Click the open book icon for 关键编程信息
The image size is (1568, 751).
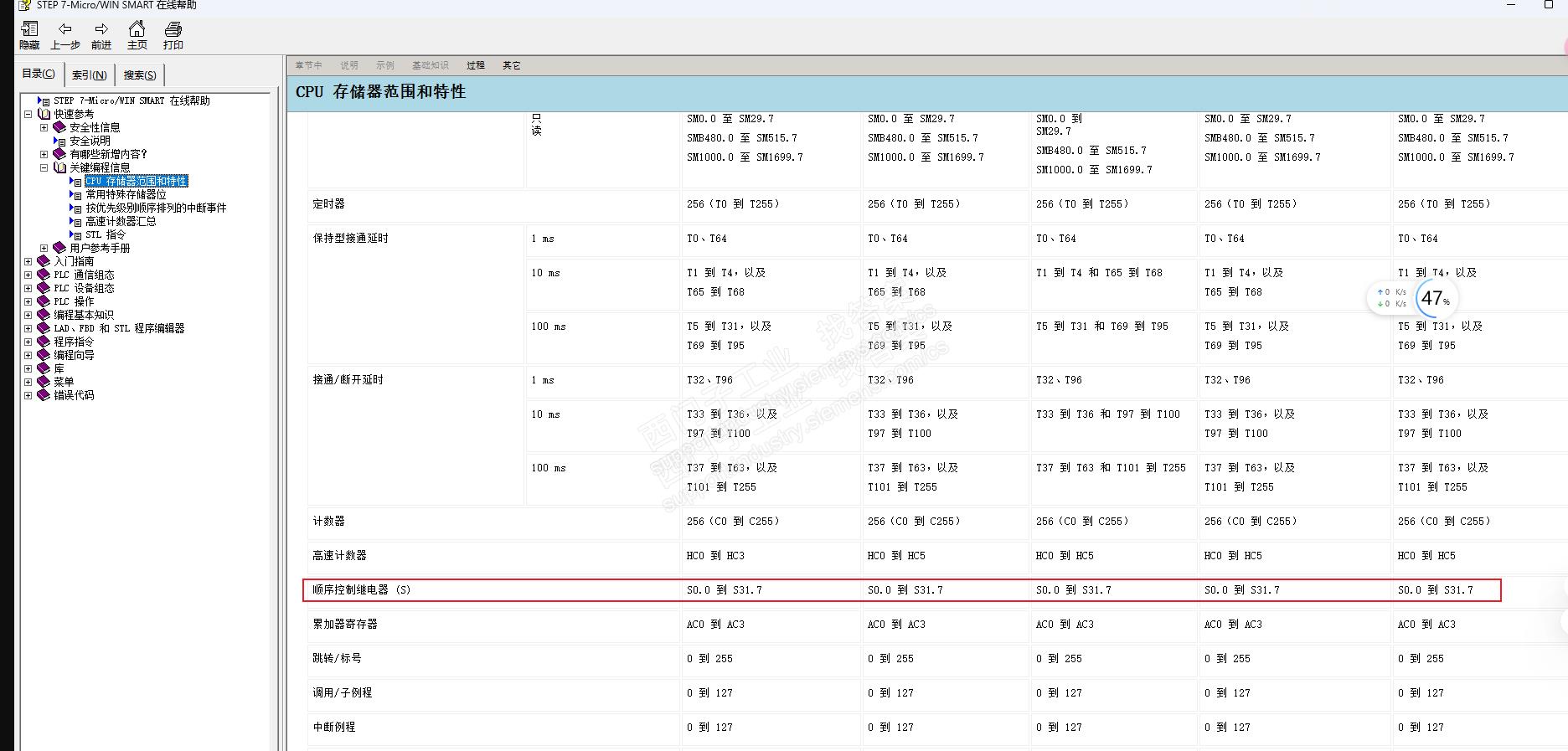tap(59, 167)
